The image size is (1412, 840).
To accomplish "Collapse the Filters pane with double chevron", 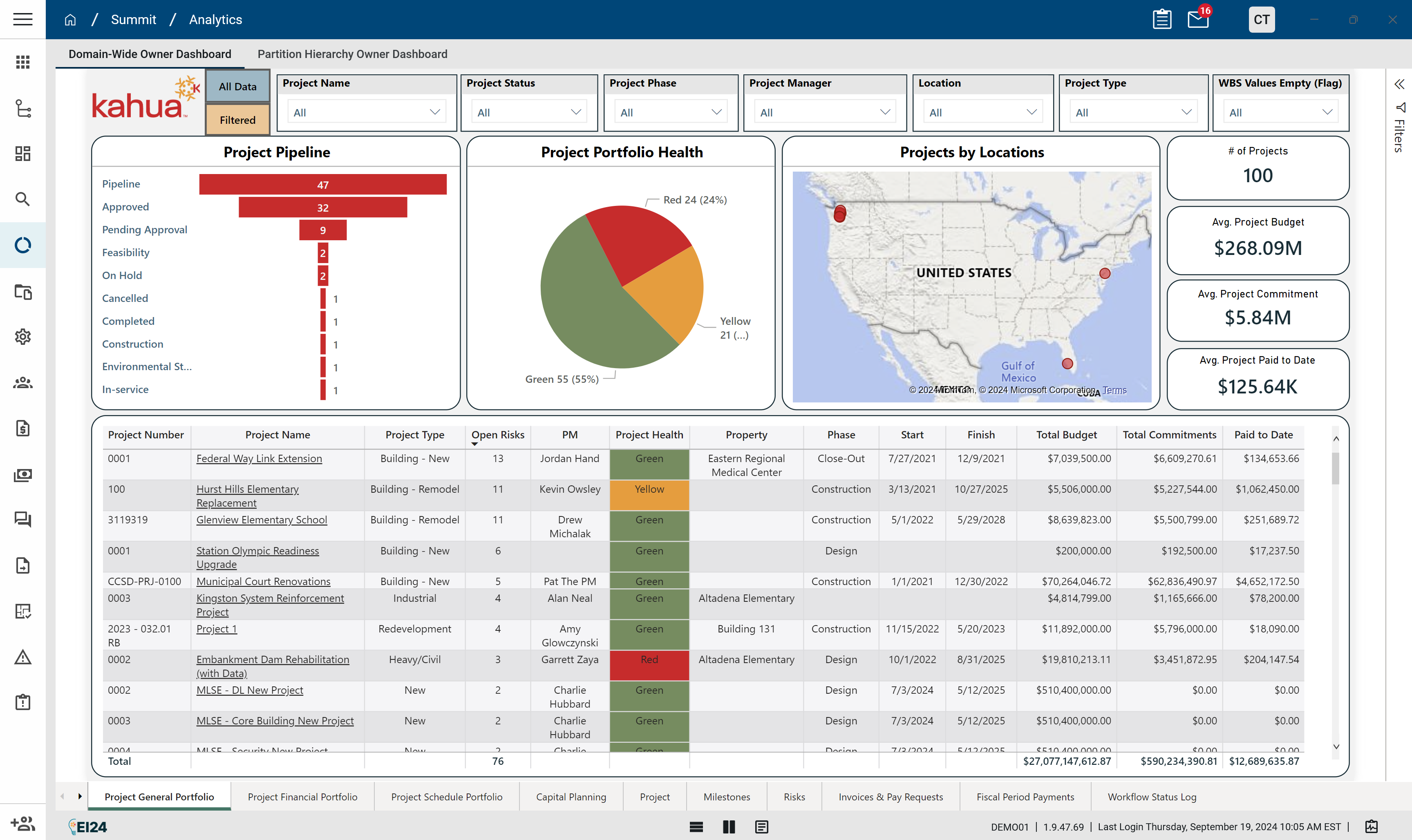I will tap(1399, 84).
